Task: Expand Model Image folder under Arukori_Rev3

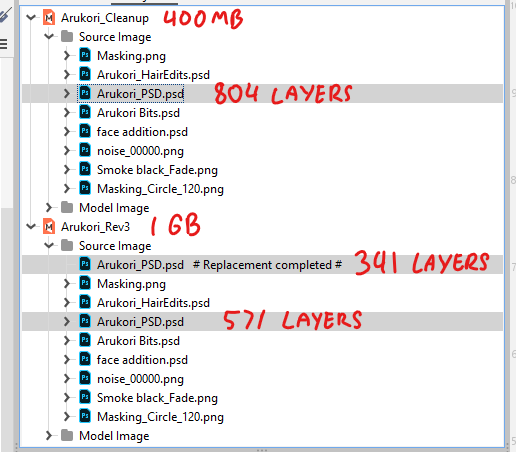Action: (49, 435)
